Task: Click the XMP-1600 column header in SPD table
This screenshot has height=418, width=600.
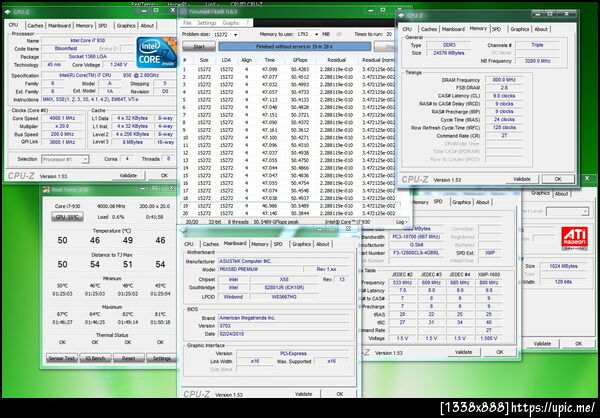Action: pyautogui.click(x=489, y=274)
